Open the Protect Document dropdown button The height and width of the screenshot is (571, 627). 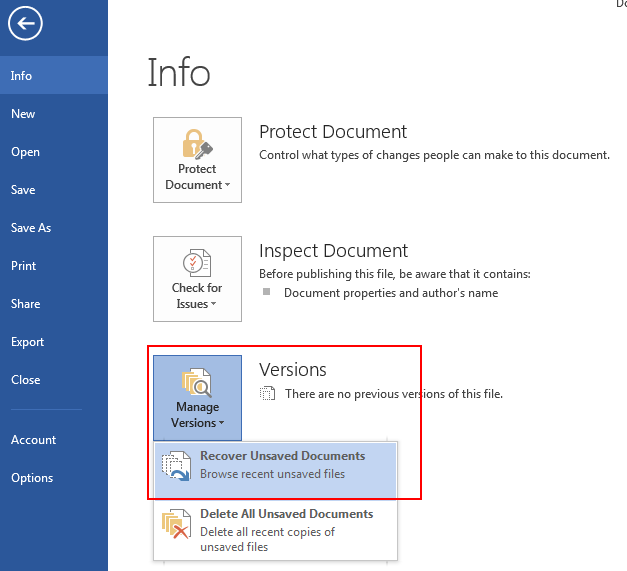[198, 160]
